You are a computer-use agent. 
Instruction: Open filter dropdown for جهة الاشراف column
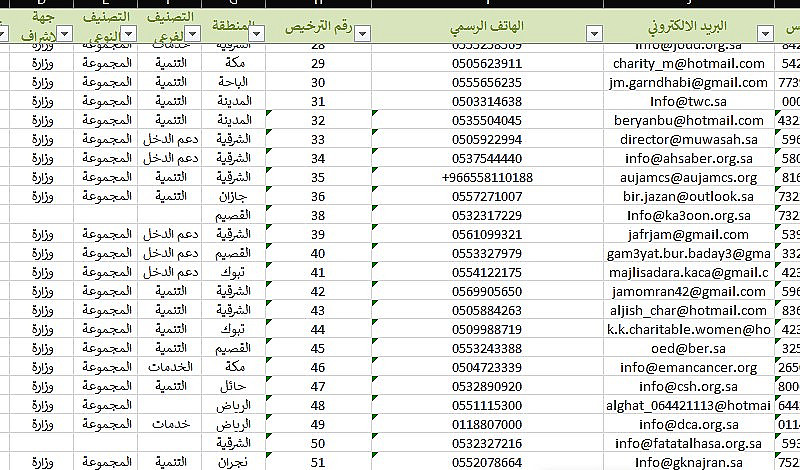64,34
